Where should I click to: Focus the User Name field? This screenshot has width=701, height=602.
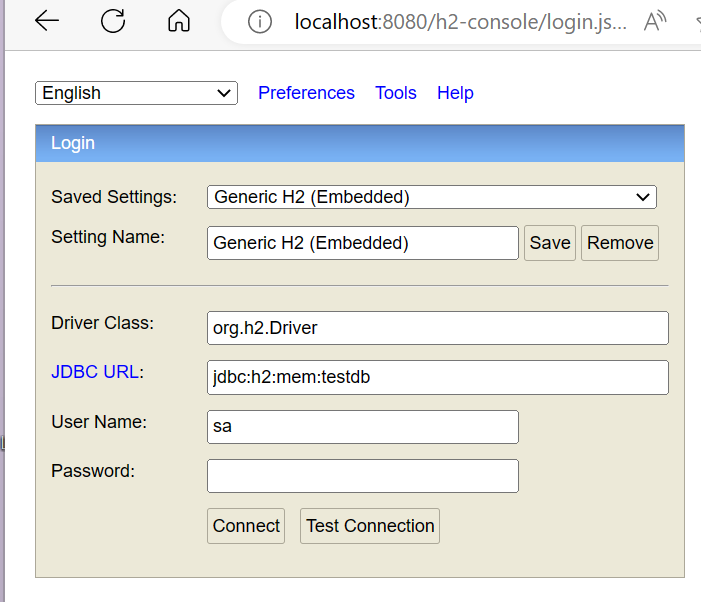[x=363, y=427]
